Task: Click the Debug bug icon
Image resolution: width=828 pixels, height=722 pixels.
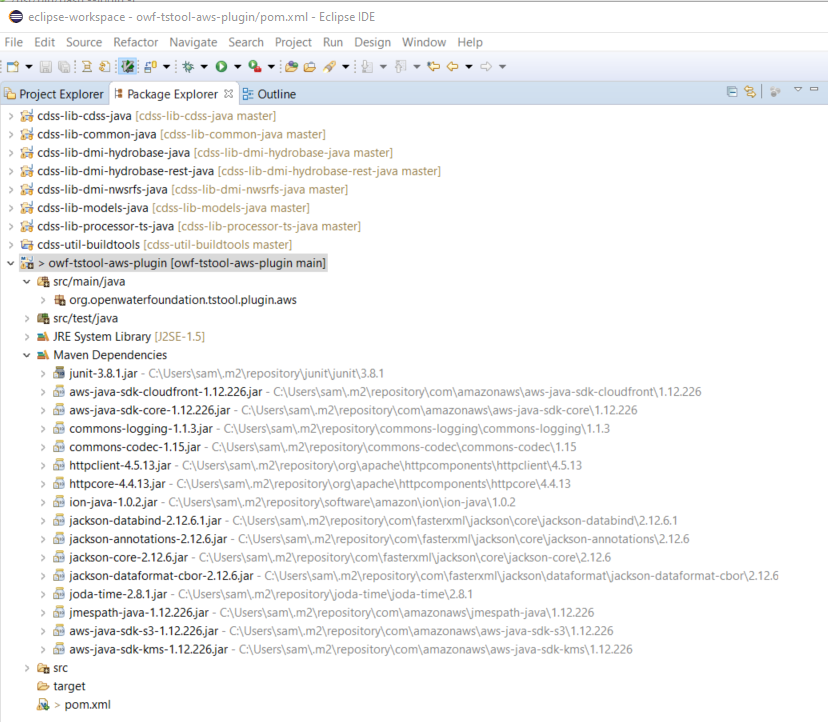Action: coord(188,67)
